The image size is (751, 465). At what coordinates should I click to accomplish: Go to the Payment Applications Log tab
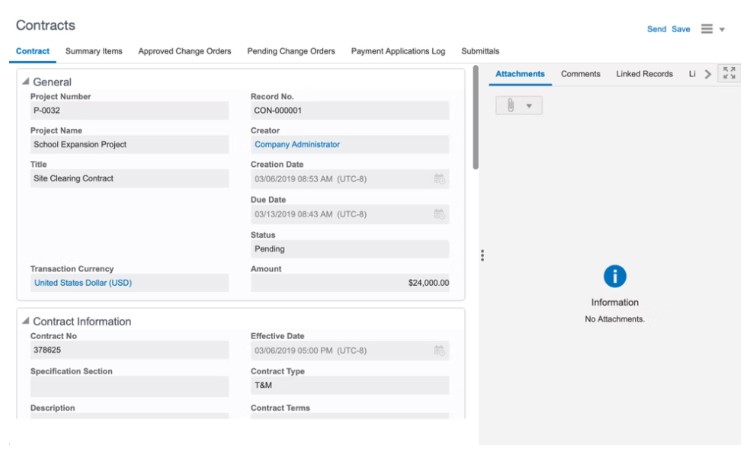click(x=398, y=51)
